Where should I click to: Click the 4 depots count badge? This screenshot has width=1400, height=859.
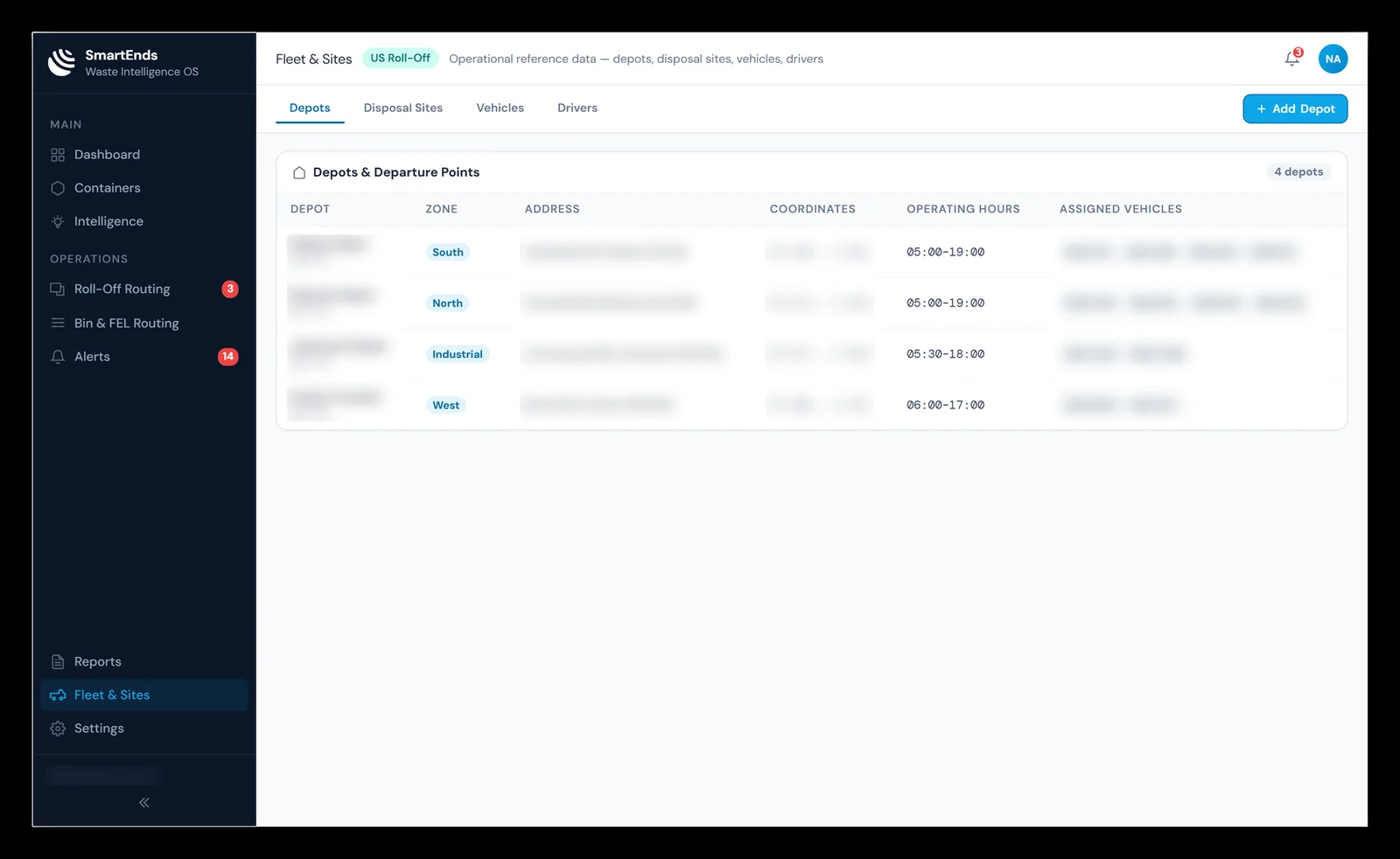1298,171
